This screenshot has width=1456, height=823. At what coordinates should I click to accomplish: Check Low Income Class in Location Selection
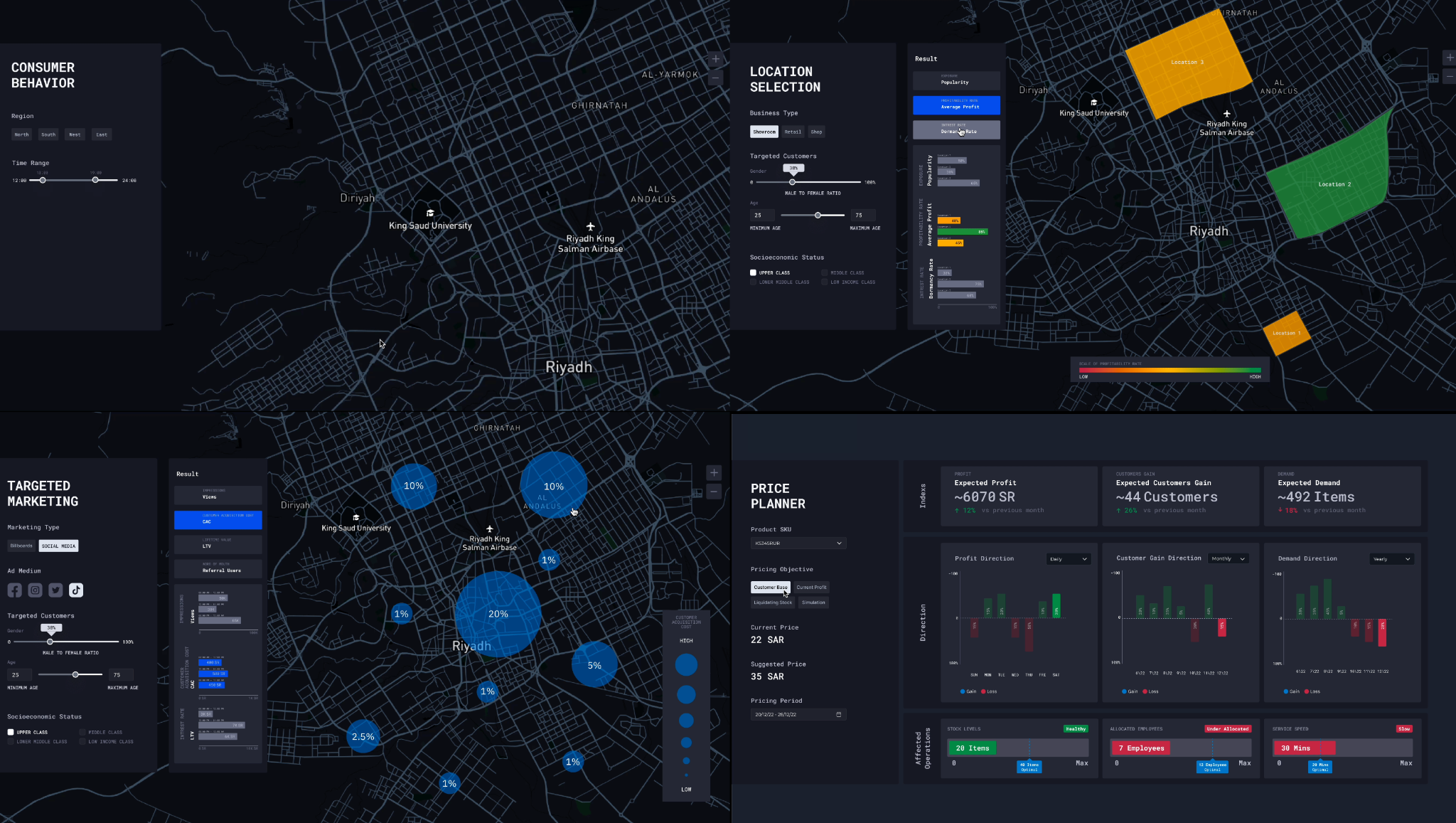[825, 282]
